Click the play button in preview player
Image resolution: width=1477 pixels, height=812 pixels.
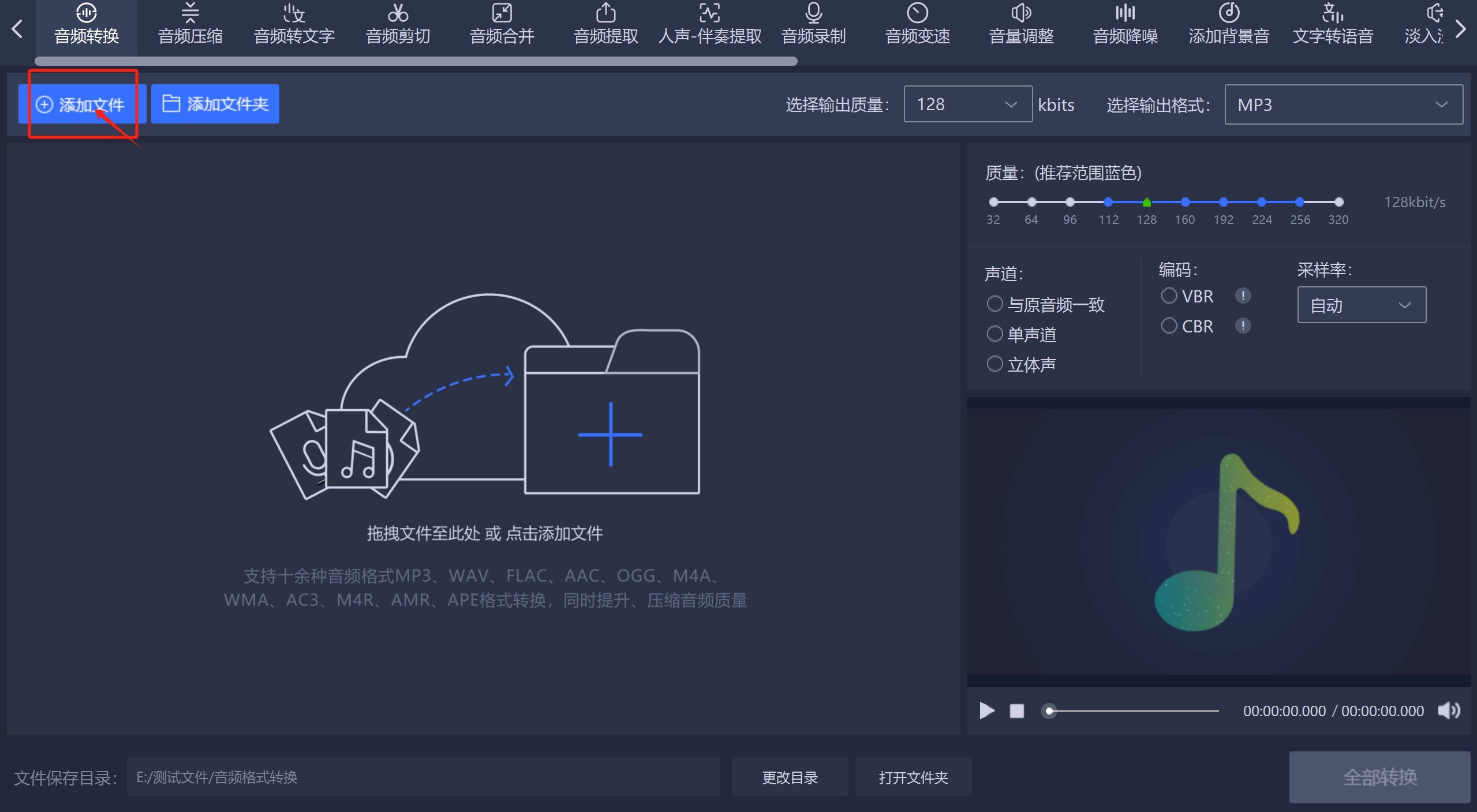point(987,710)
